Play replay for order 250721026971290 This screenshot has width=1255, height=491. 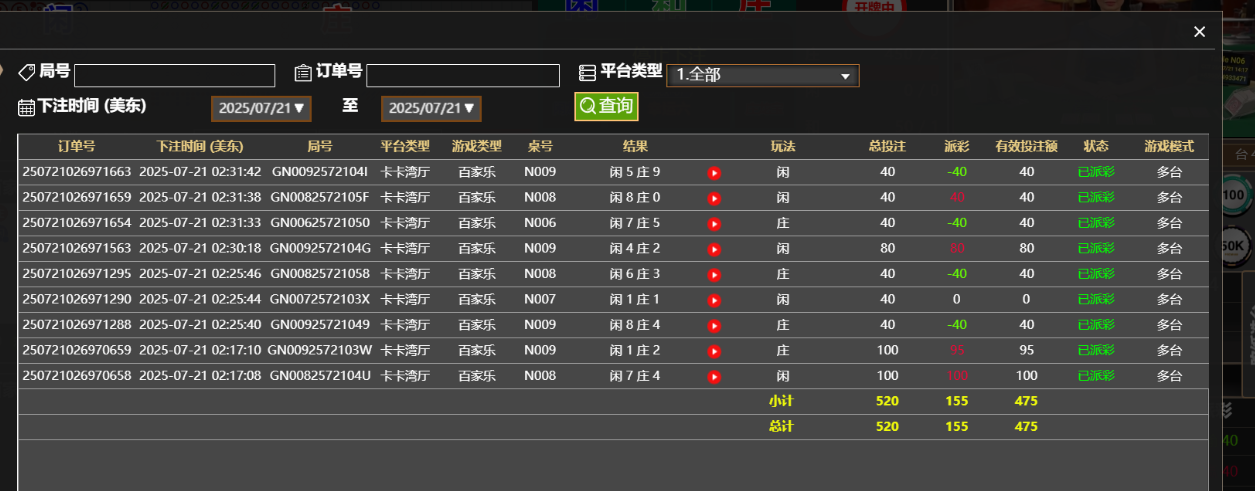[714, 300]
